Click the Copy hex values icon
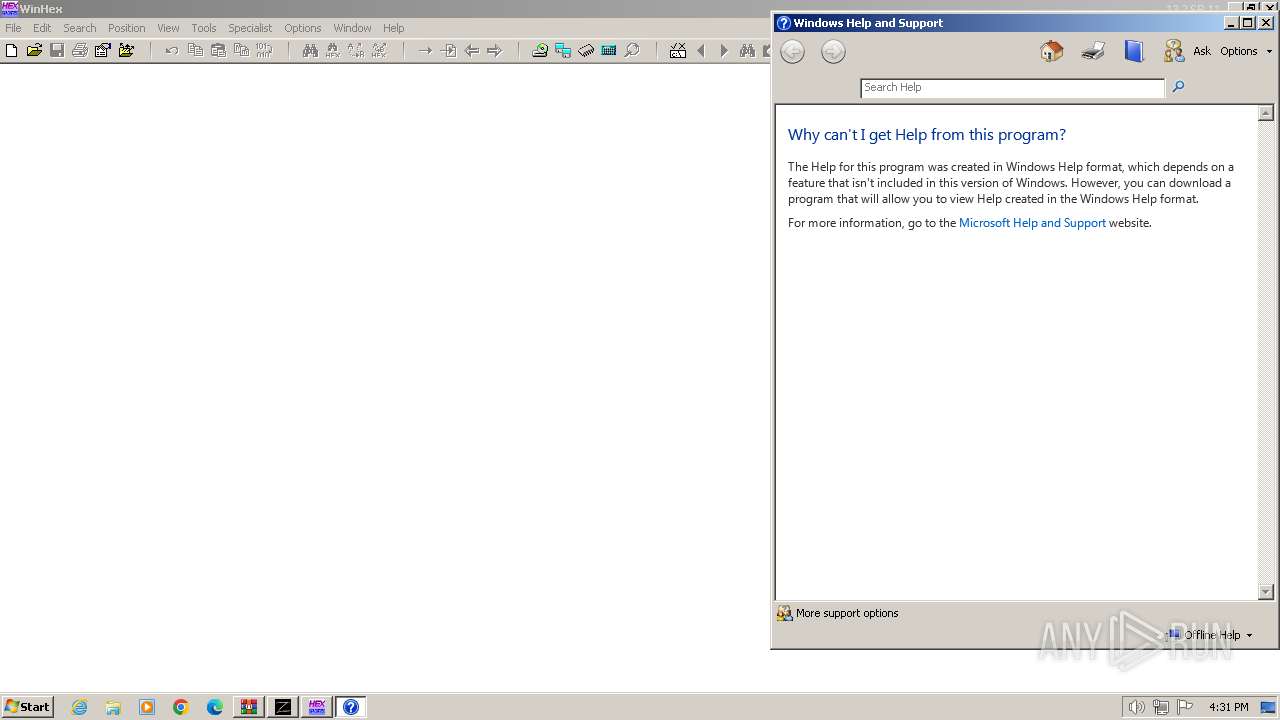Image resolution: width=1280 pixels, height=720 pixels. 241,50
